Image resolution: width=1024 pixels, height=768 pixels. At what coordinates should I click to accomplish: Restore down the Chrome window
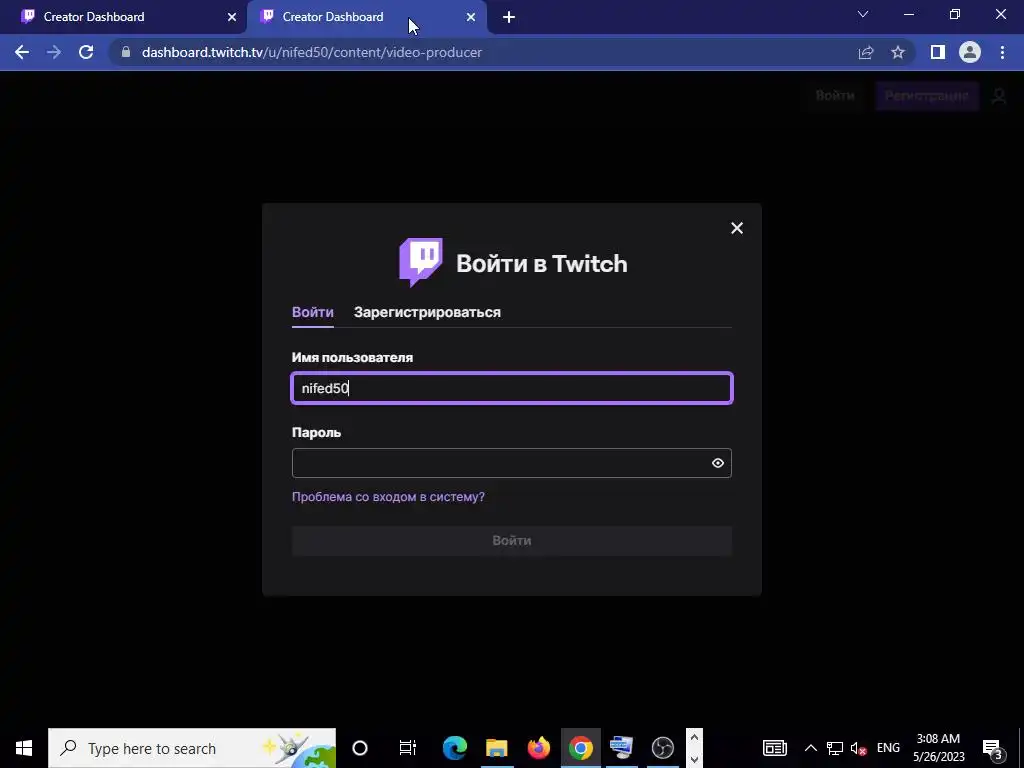955,14
